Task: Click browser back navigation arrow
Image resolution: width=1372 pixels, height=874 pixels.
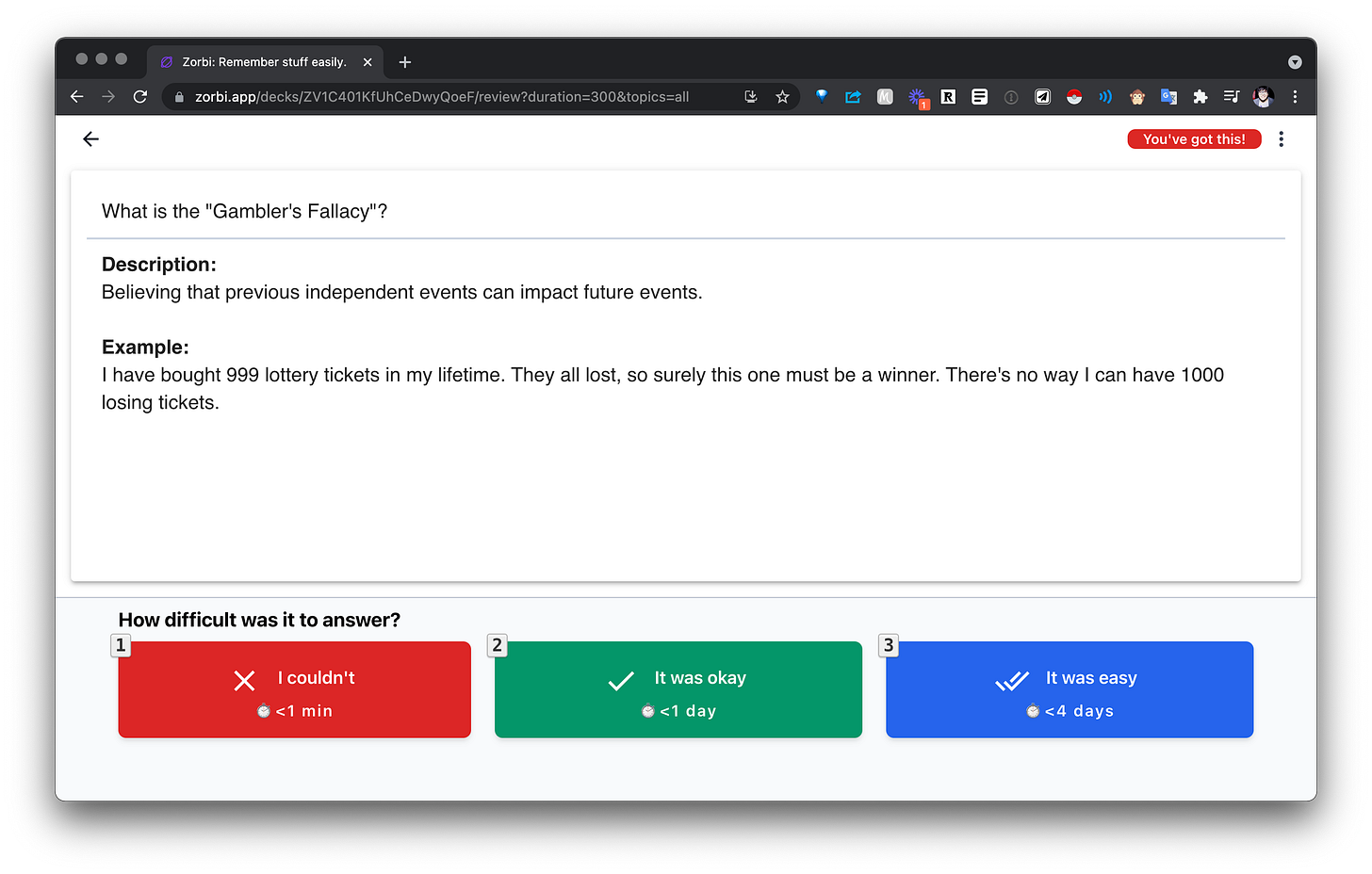Action: (77, 97)
